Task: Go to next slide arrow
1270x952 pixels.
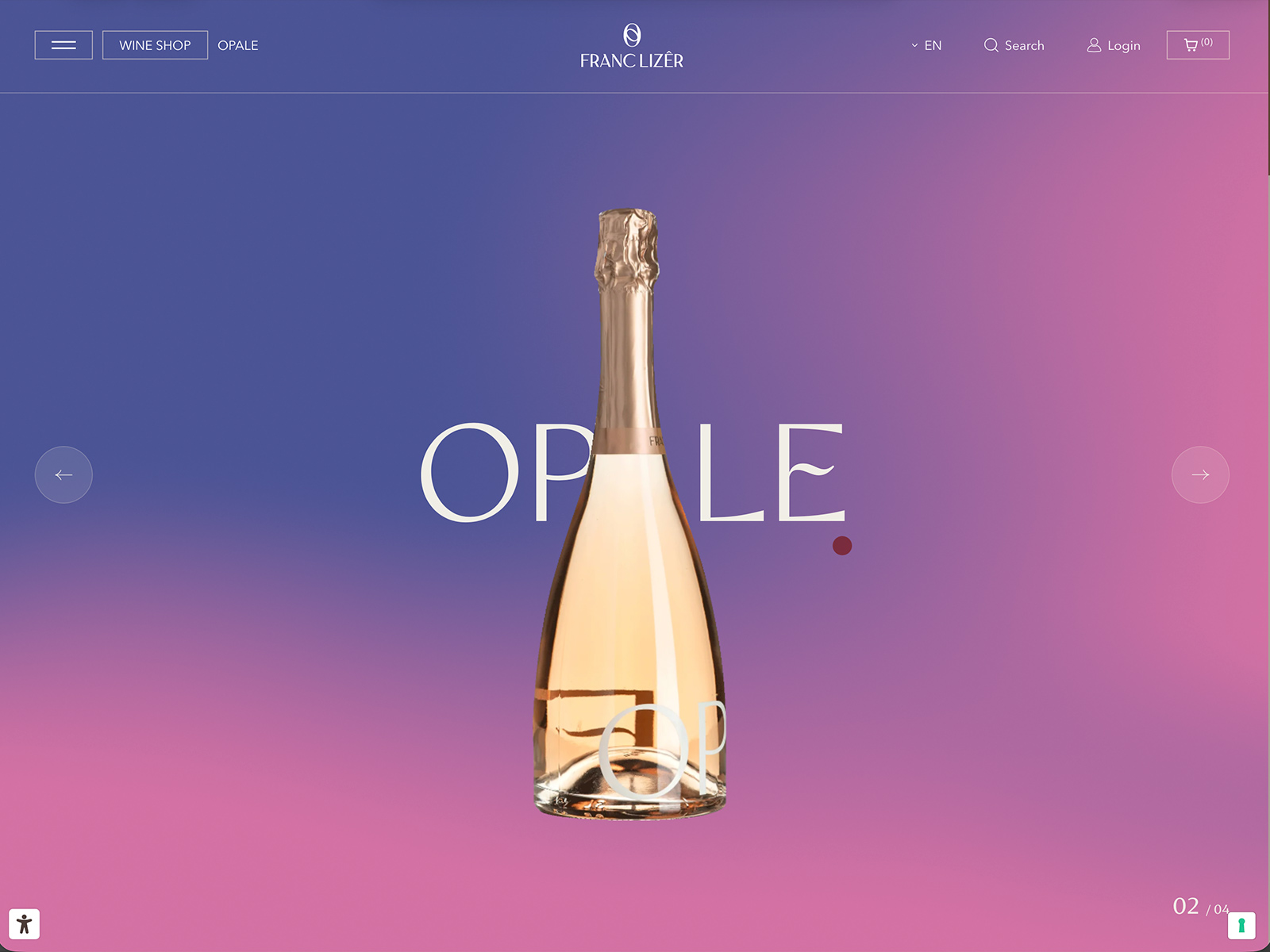Action: [1200, 474]
